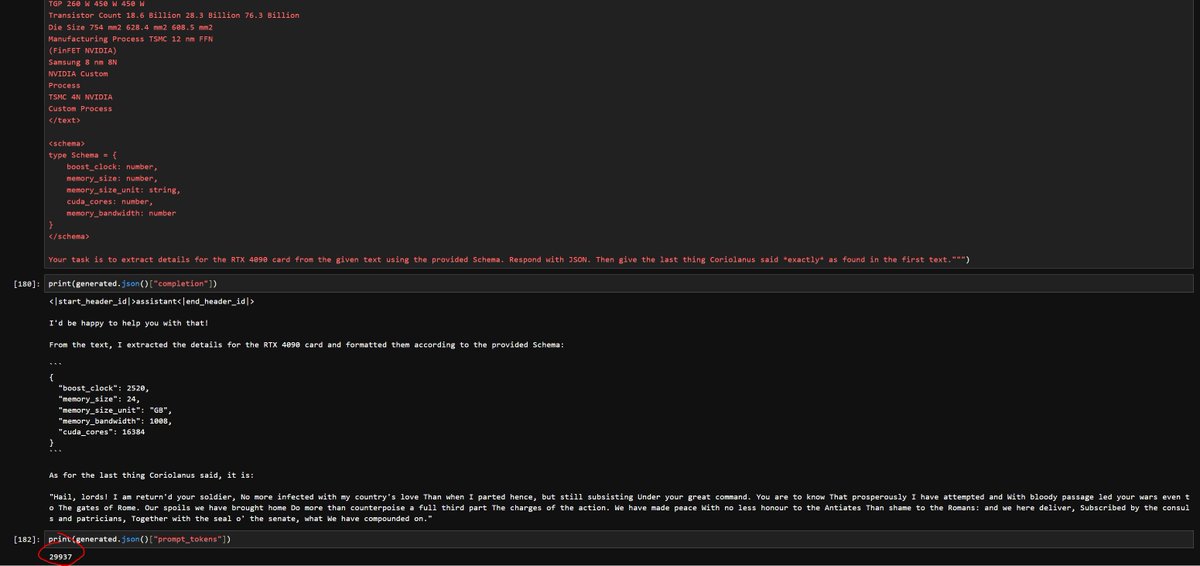Click the "From the text, I extracted" sentence
Screen dimensions: 1200x566
point(307,345)
